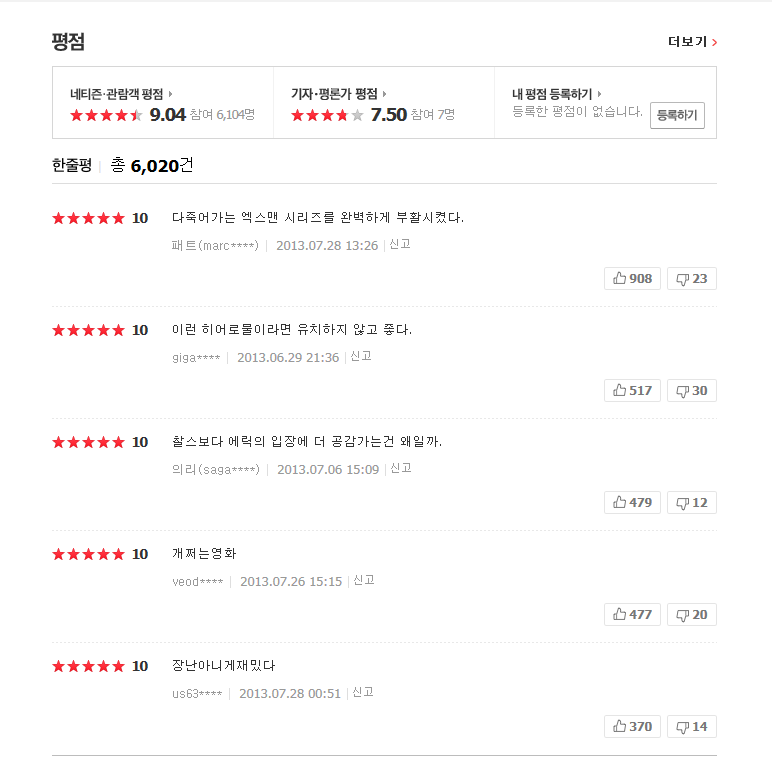Upvote the review with 479 likes
This screenshot has width=772, height=757.
click(x=632, y=502)
